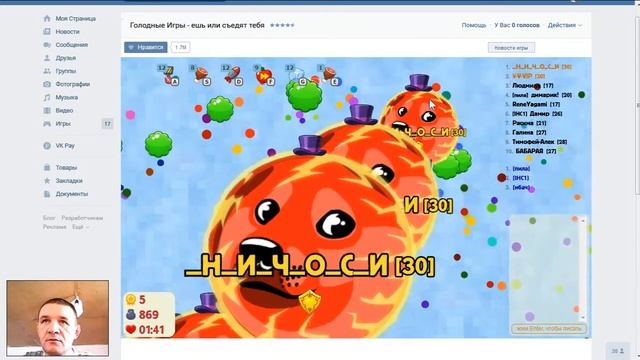Click the Закладки star icon

(47, 180)
